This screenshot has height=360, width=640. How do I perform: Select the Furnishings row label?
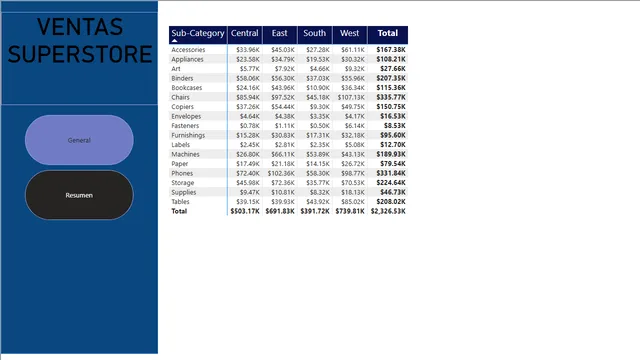pos(188,135)
